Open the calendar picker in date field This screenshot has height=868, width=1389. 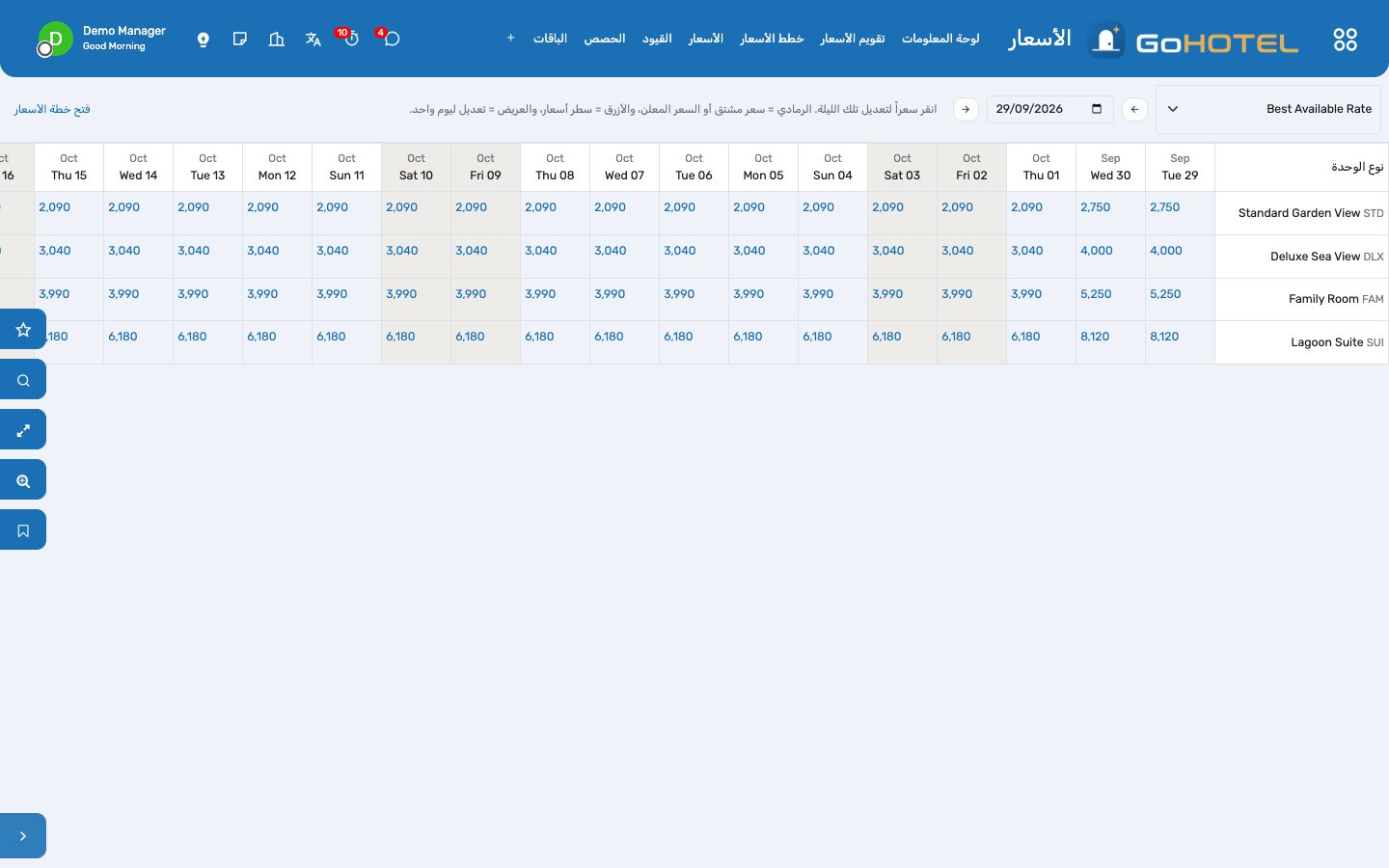tap(1097, 109)
